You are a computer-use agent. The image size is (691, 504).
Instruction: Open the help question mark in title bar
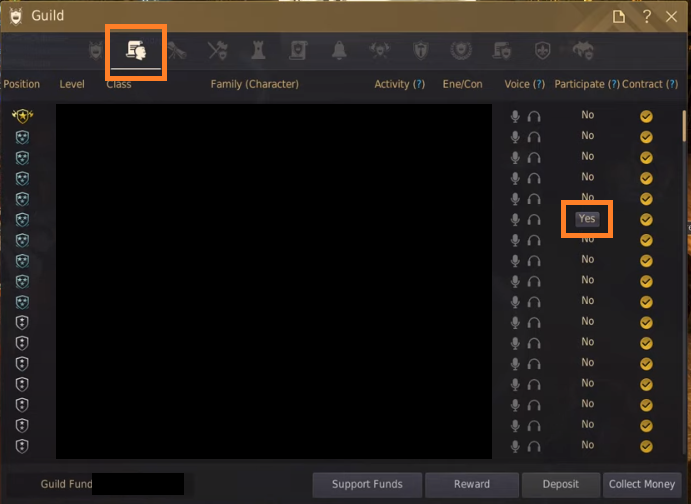point(646,17)
